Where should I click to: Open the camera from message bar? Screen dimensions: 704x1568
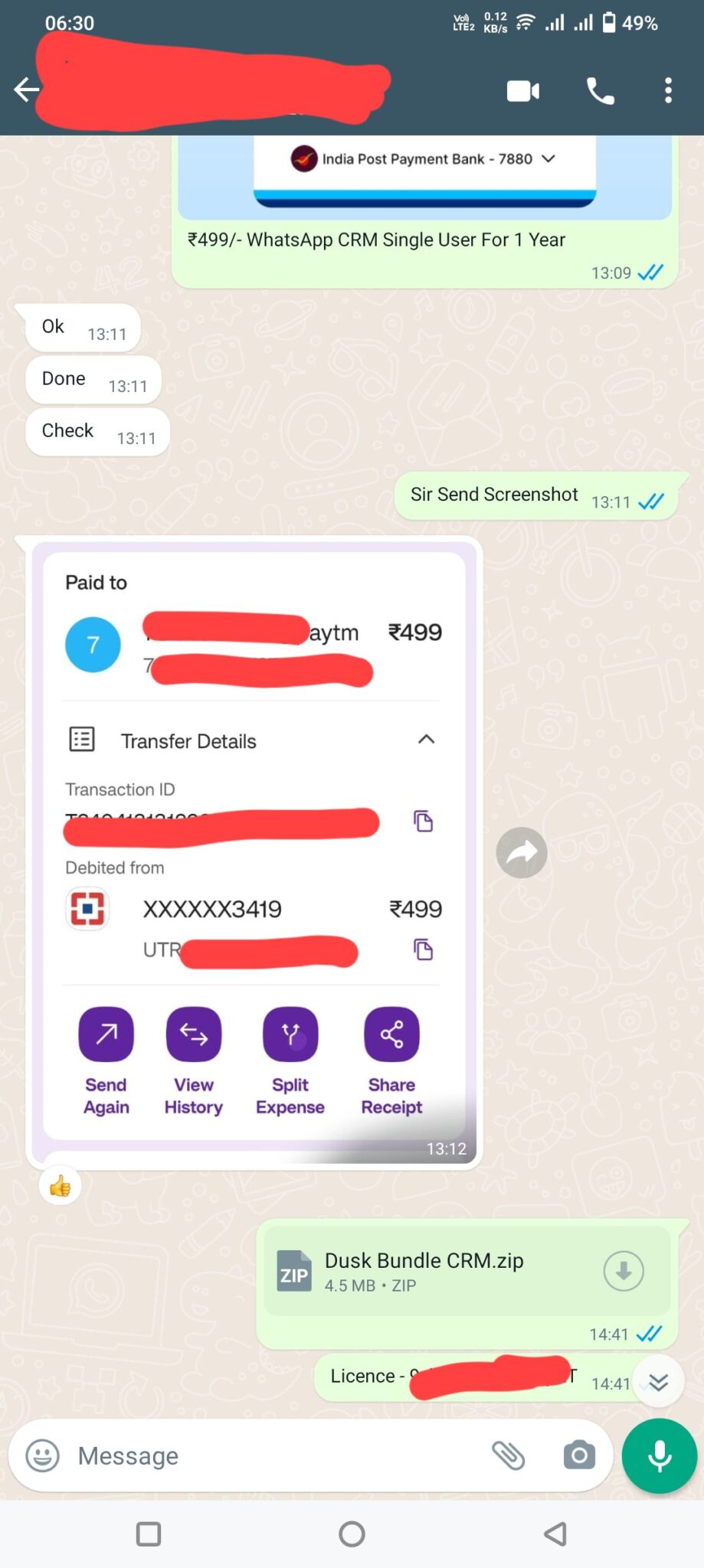pyautogui.click(x=579, y=1455)
